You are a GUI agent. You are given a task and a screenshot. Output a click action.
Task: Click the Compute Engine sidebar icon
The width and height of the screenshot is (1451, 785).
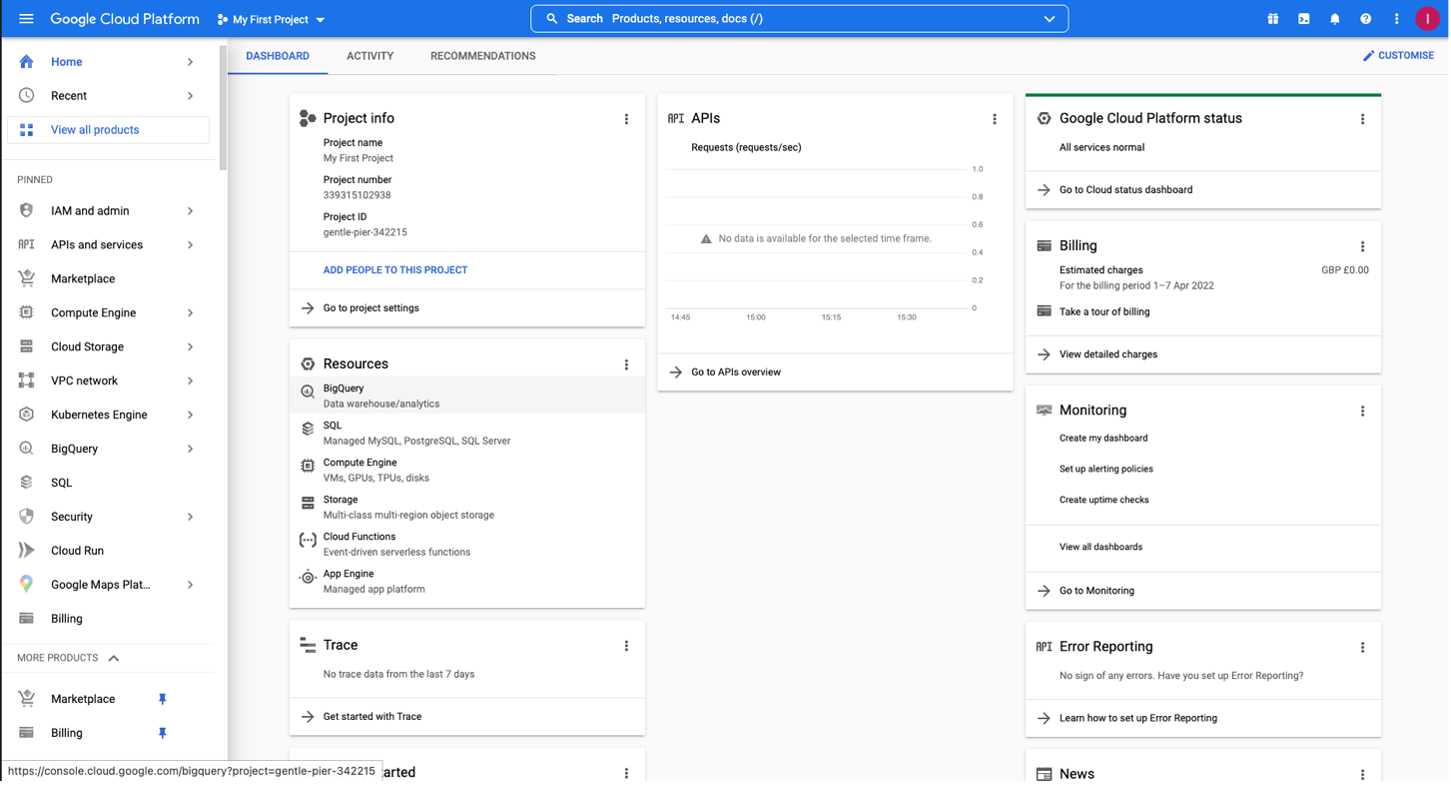click(x=27, y=313)
